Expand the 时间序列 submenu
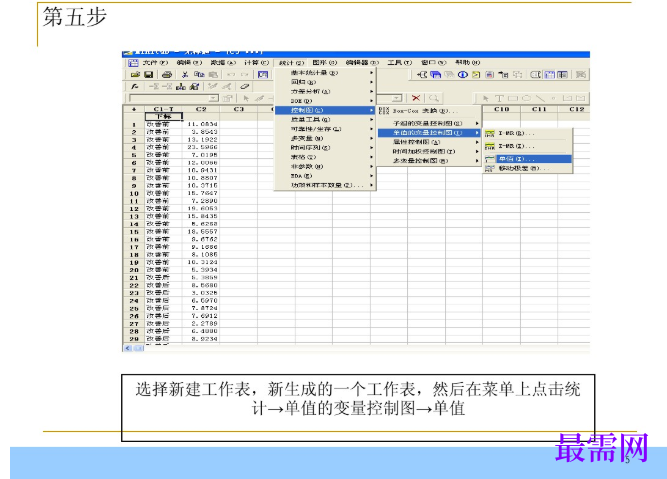Viewport: 667px width, 479px height. pos(325,148)
